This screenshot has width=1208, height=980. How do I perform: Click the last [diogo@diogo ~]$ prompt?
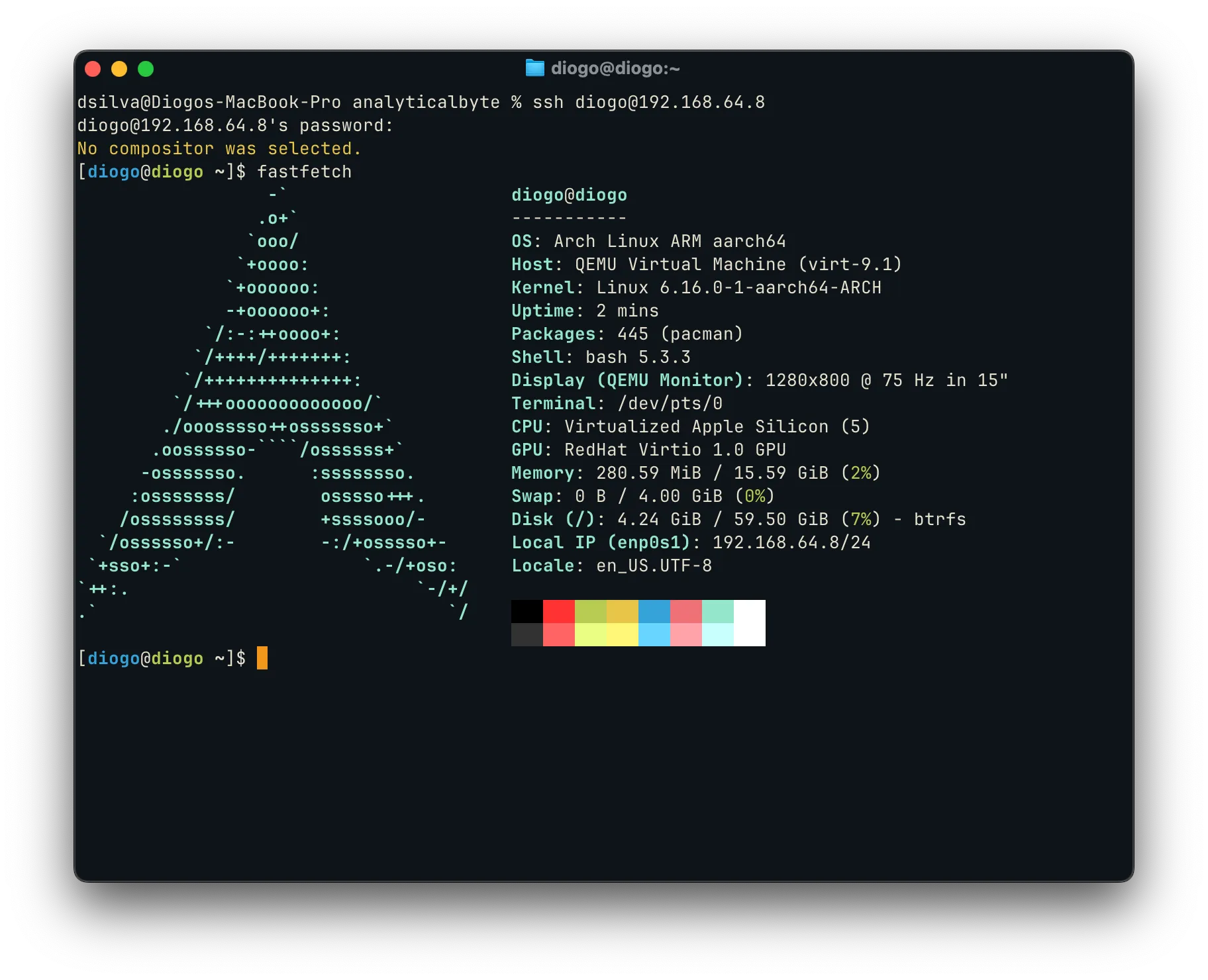pos(162,658)
